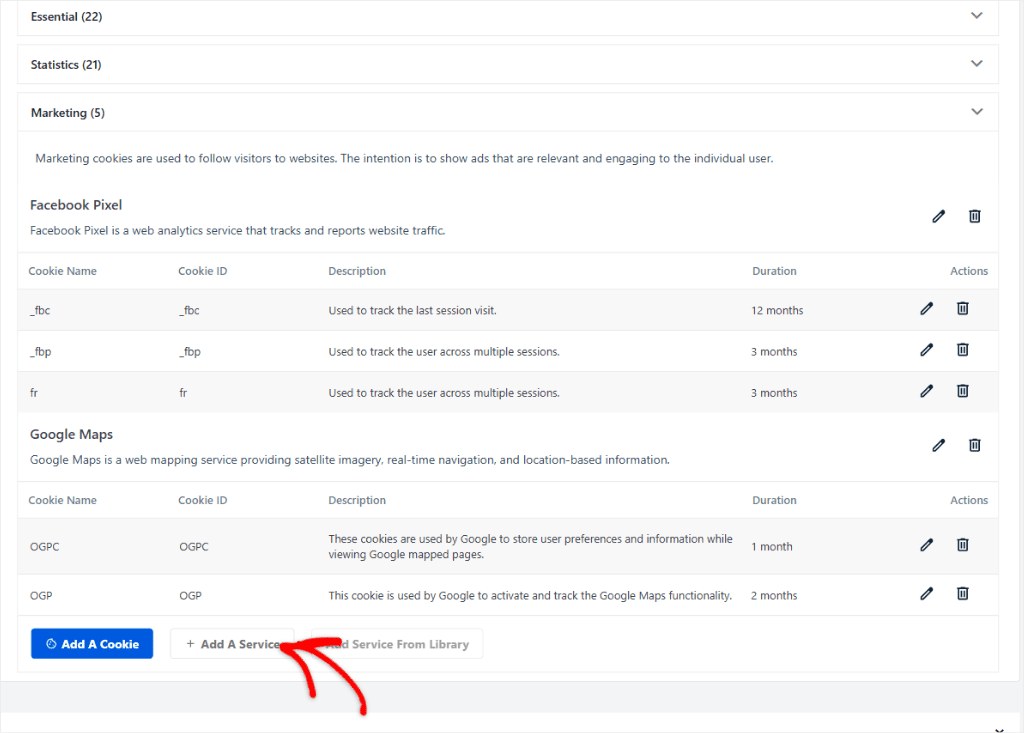Select the Facebook Pixel heading
The width and height of the screenshot is (1024, 733).
click(76, 205)
